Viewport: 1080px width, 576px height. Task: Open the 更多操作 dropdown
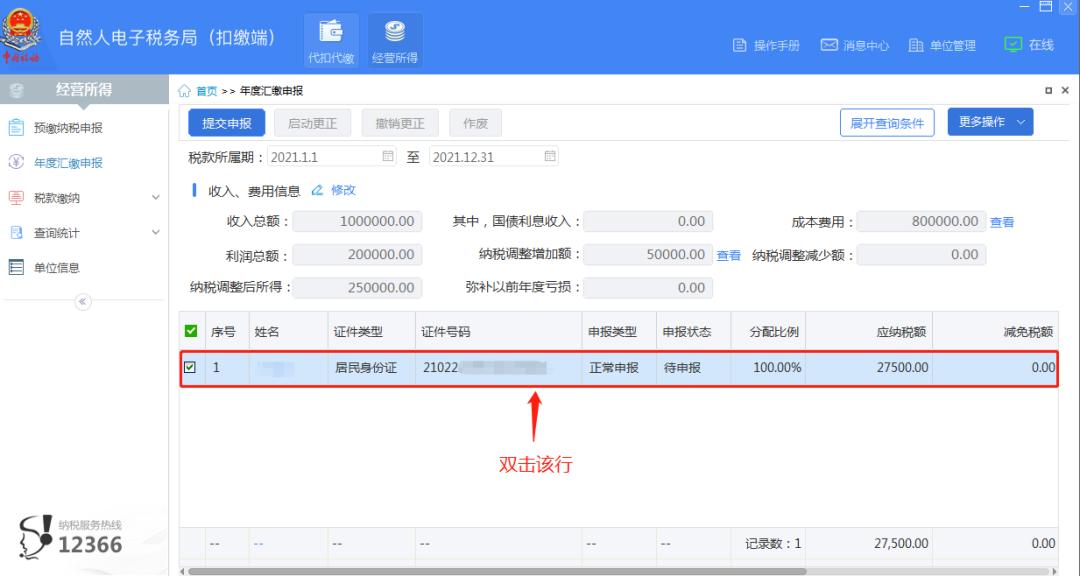pos(988,121)
